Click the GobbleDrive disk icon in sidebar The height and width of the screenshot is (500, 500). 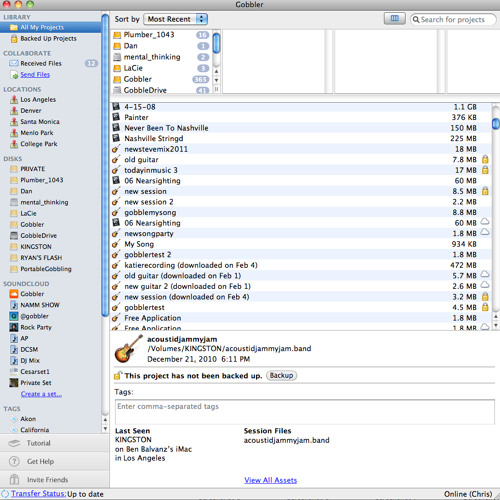click(x=14, y=236)
